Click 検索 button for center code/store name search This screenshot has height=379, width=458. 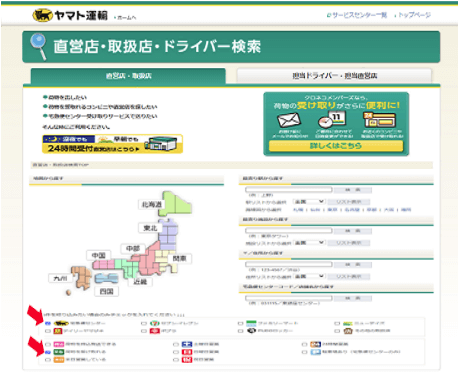(353, 298)
